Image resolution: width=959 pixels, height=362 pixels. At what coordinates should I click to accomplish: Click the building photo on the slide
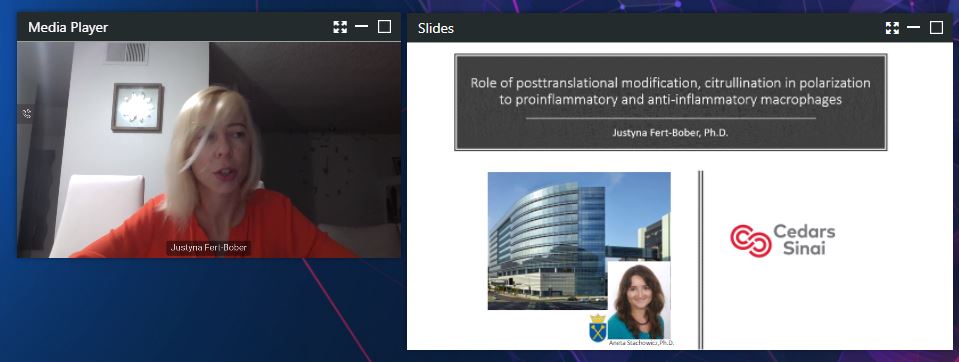click(x=579, y=240)
